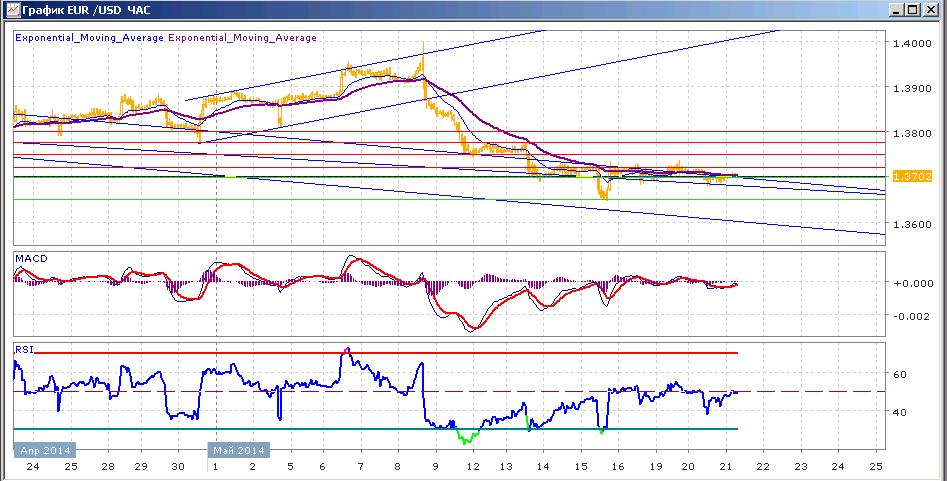Click date 20 on the time axis
This screenshot has width=947, height=481.
click(689, 467)
